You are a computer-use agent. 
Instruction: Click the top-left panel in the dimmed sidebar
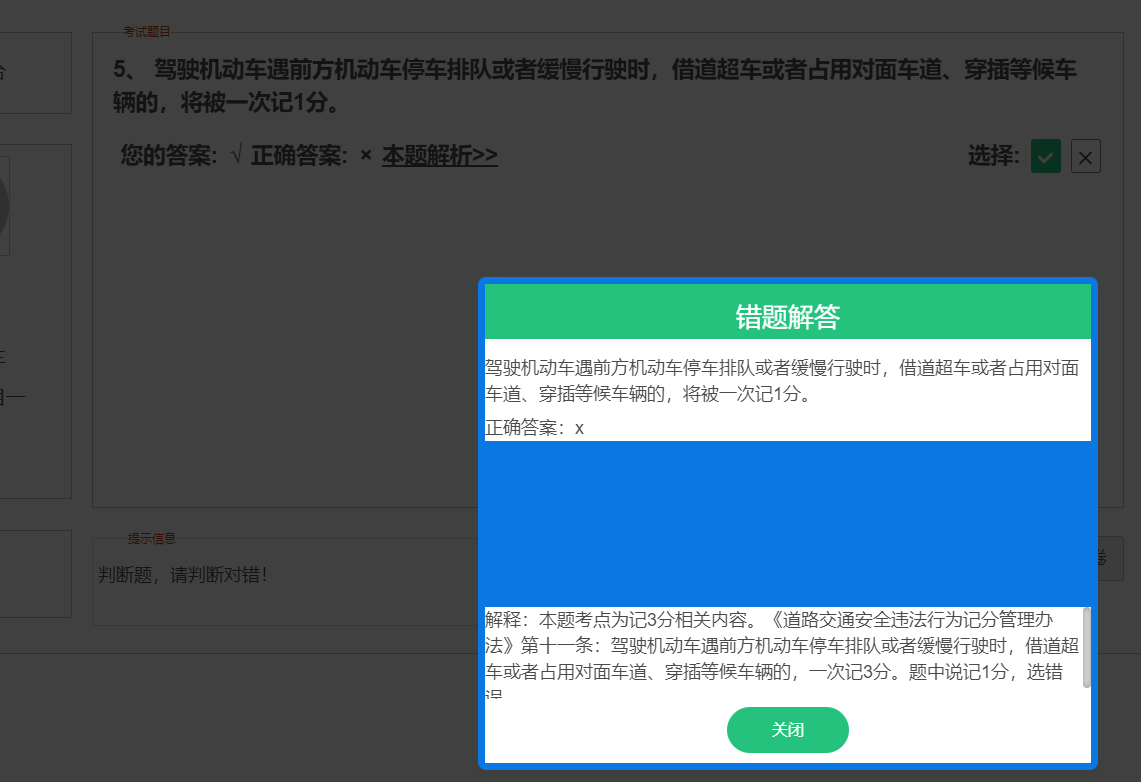[x=35, y=72]
